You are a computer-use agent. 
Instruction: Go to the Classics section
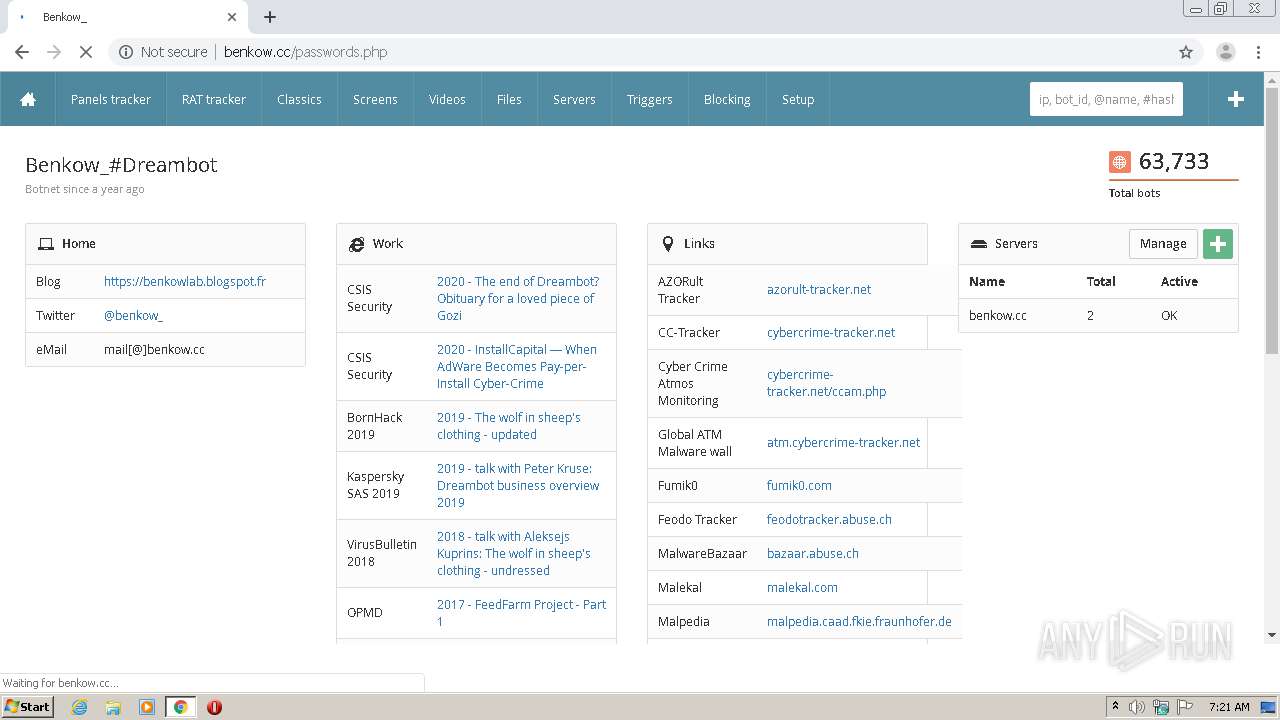(x=299, y=99)
